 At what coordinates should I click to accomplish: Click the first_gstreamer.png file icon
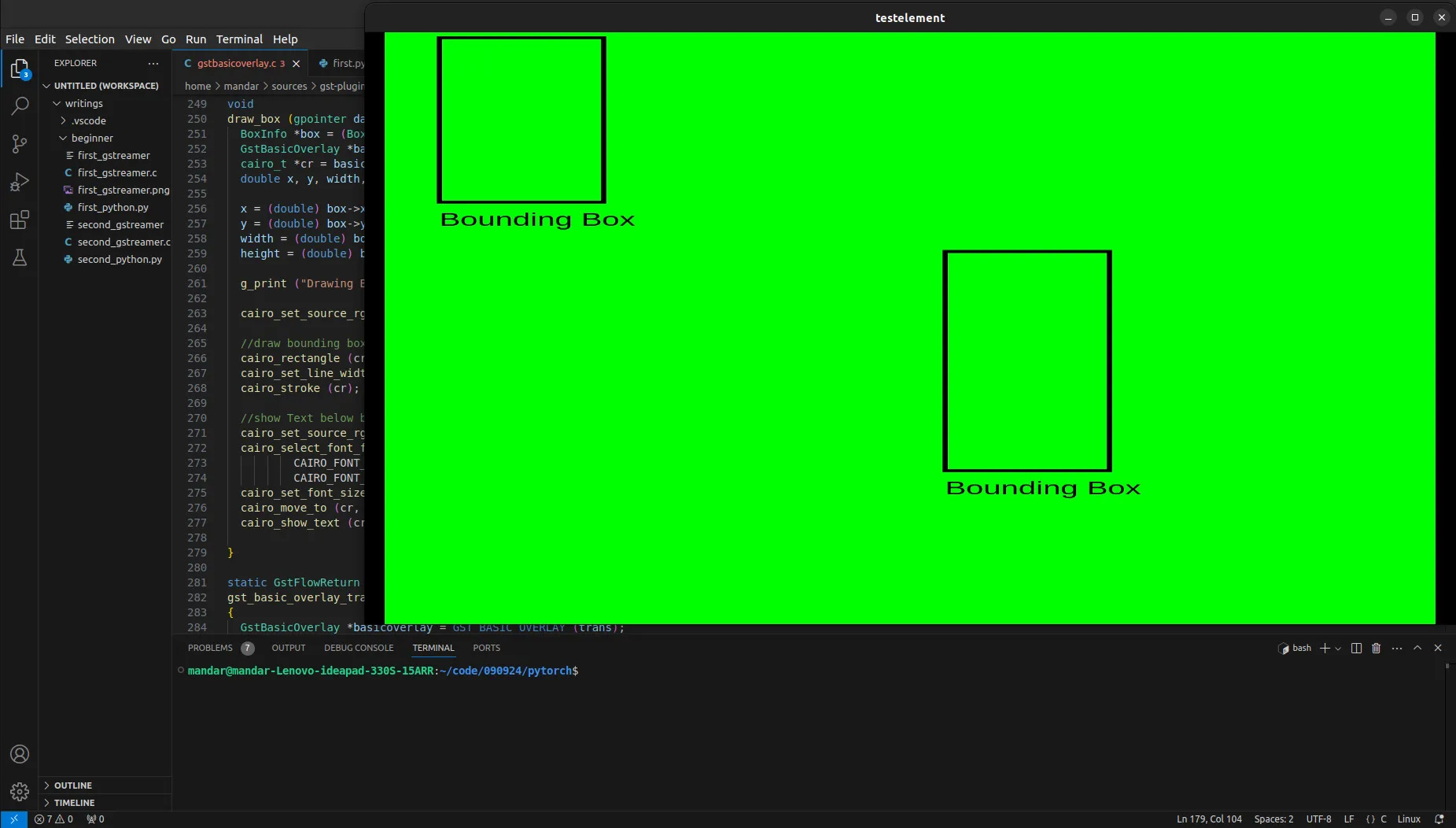(68, 190)
